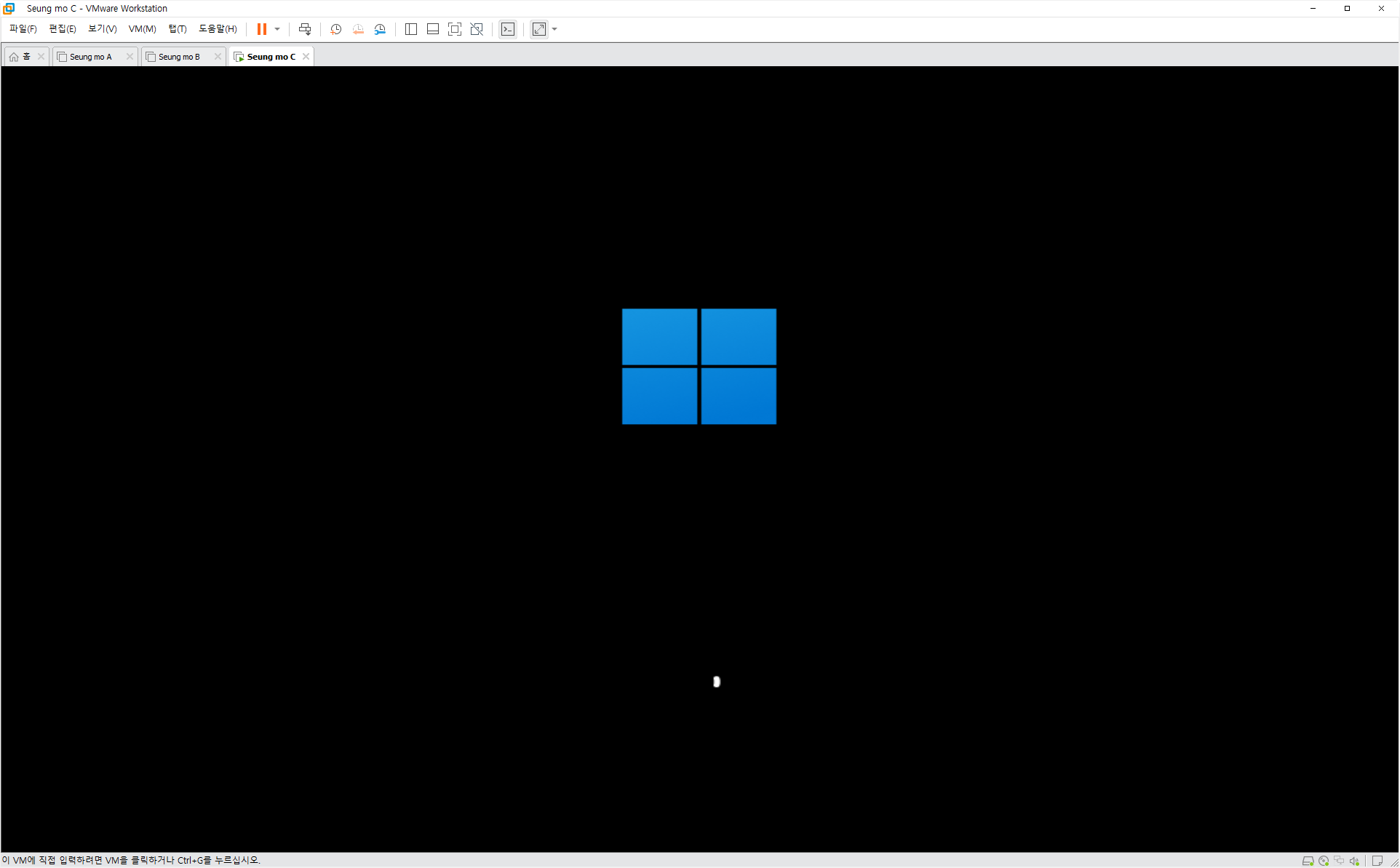Take a snapshot of this virtual machine

[335, 29]
